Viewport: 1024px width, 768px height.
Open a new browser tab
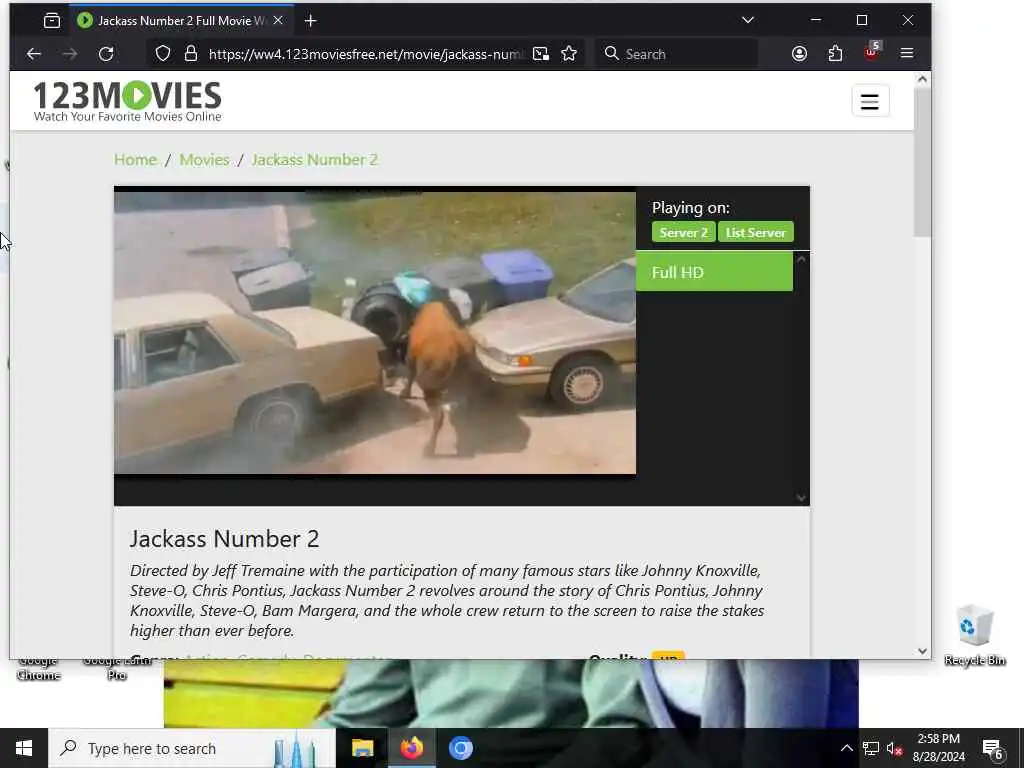click(310, 21)
